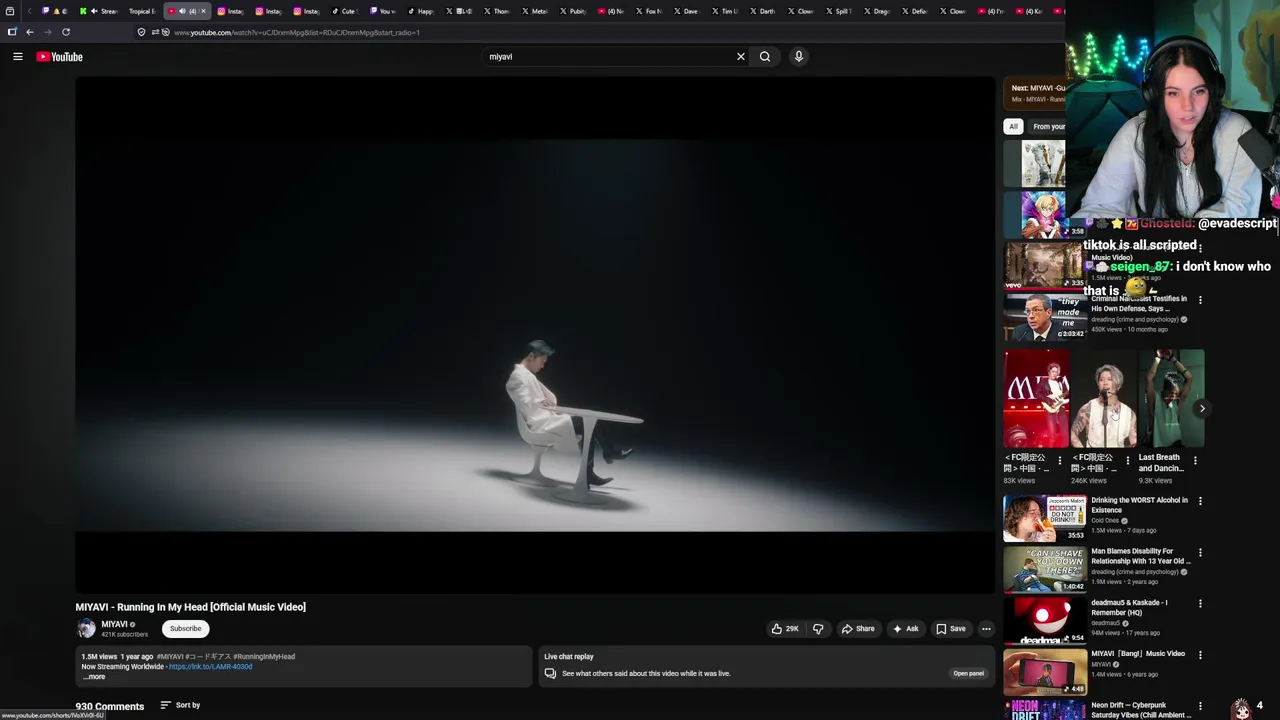Open the live chat replay panel

pyautogui.click(x=968, y=673)
